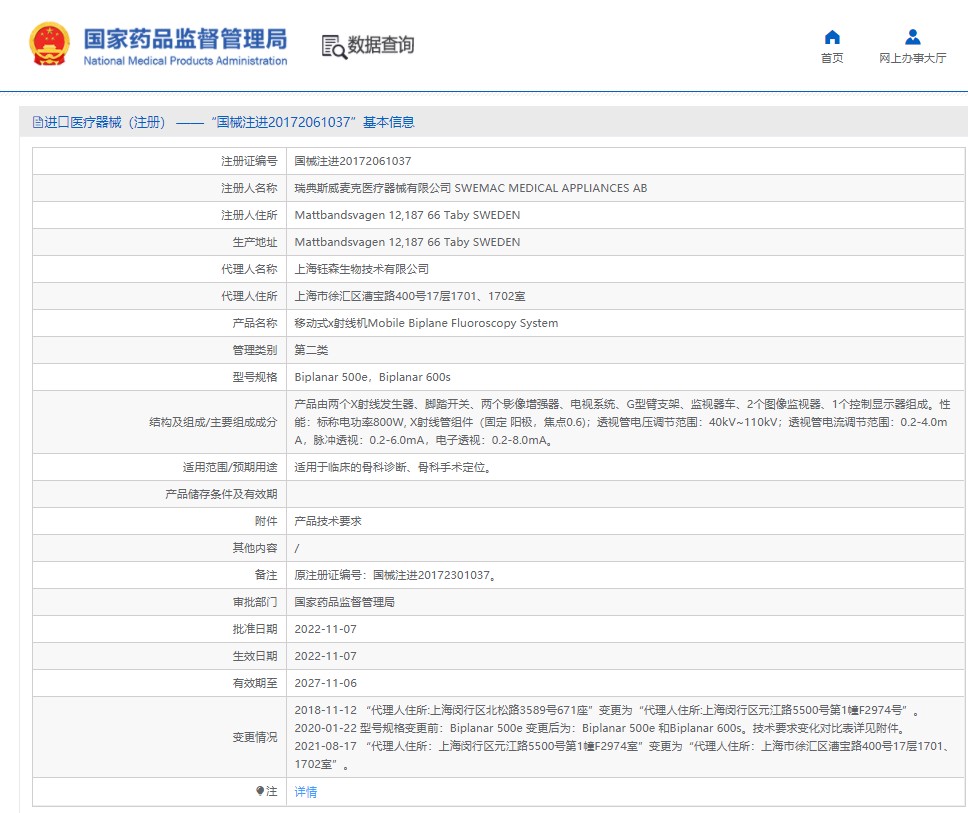The image size is (968, 813).
Task: Click the document icon before 进口医疗器械
Action: [38, 122]
